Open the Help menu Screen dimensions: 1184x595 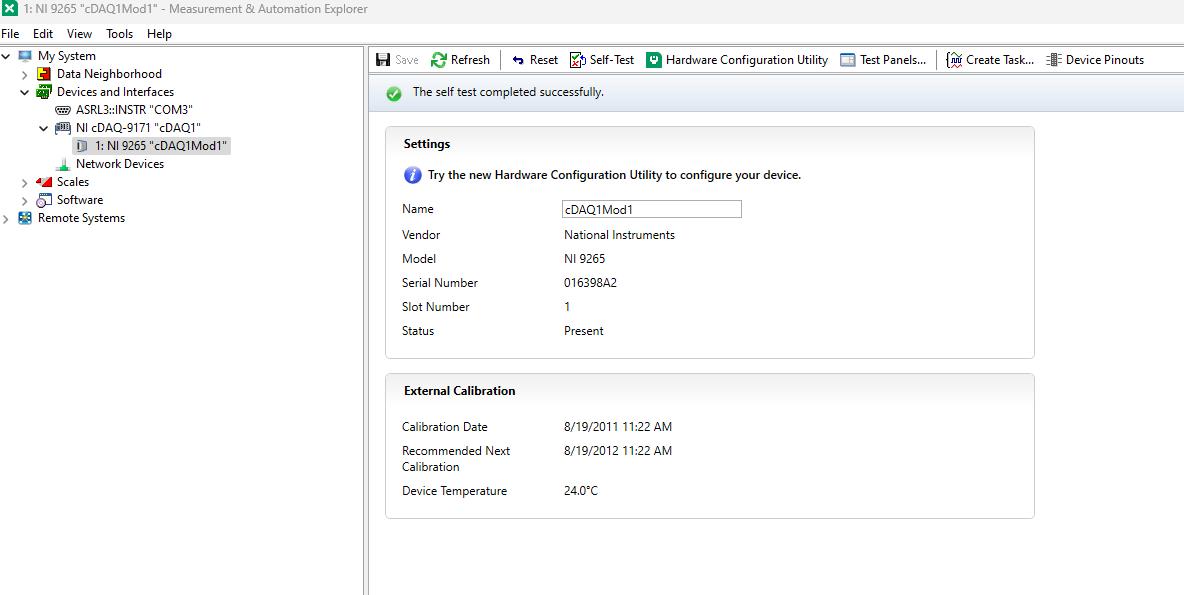pos(159,34)
